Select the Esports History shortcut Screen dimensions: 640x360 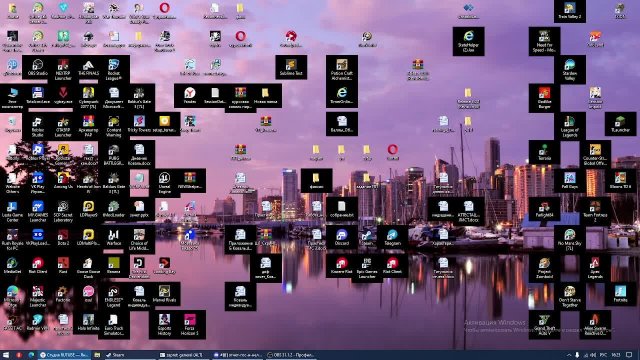pos(164,324)
